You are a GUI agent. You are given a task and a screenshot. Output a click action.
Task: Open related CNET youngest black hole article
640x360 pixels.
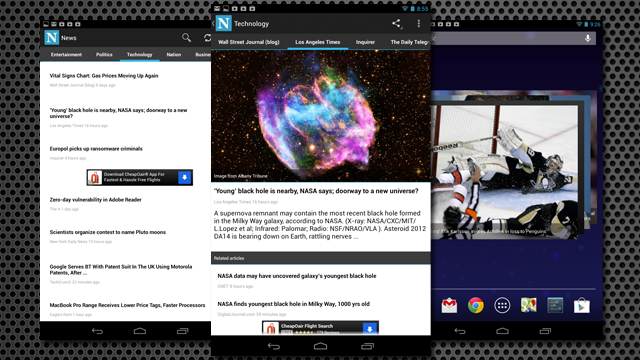[x=297, y=276]
